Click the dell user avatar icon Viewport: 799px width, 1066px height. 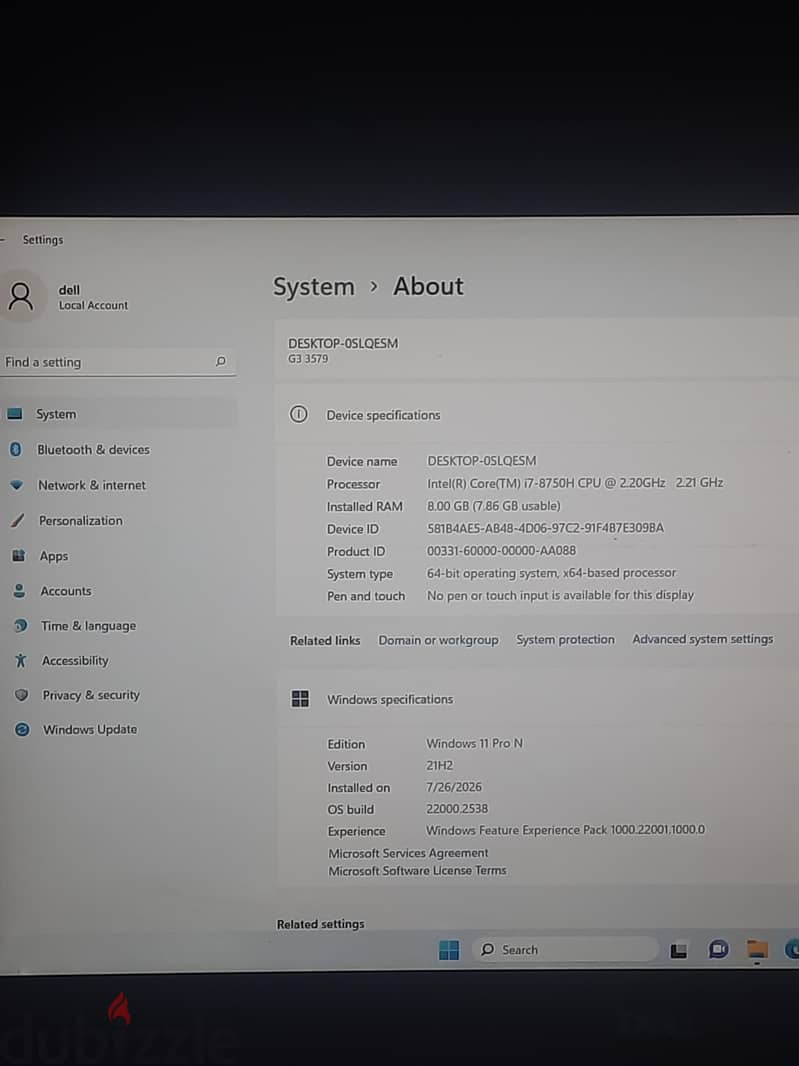[x=20, y=296]
